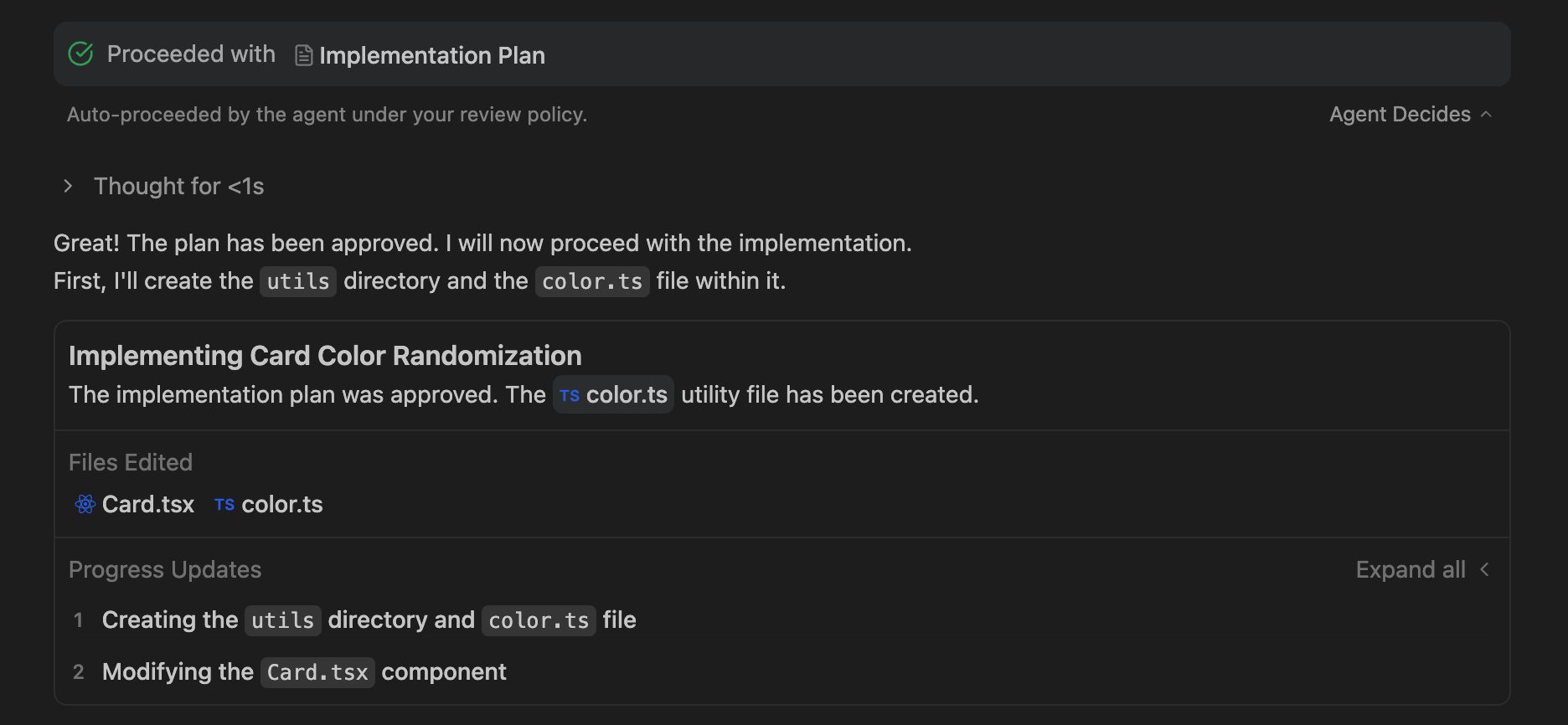1568x725 pixels.
Task: Select progress update 1 about utils directory
Action: point(369,620)
